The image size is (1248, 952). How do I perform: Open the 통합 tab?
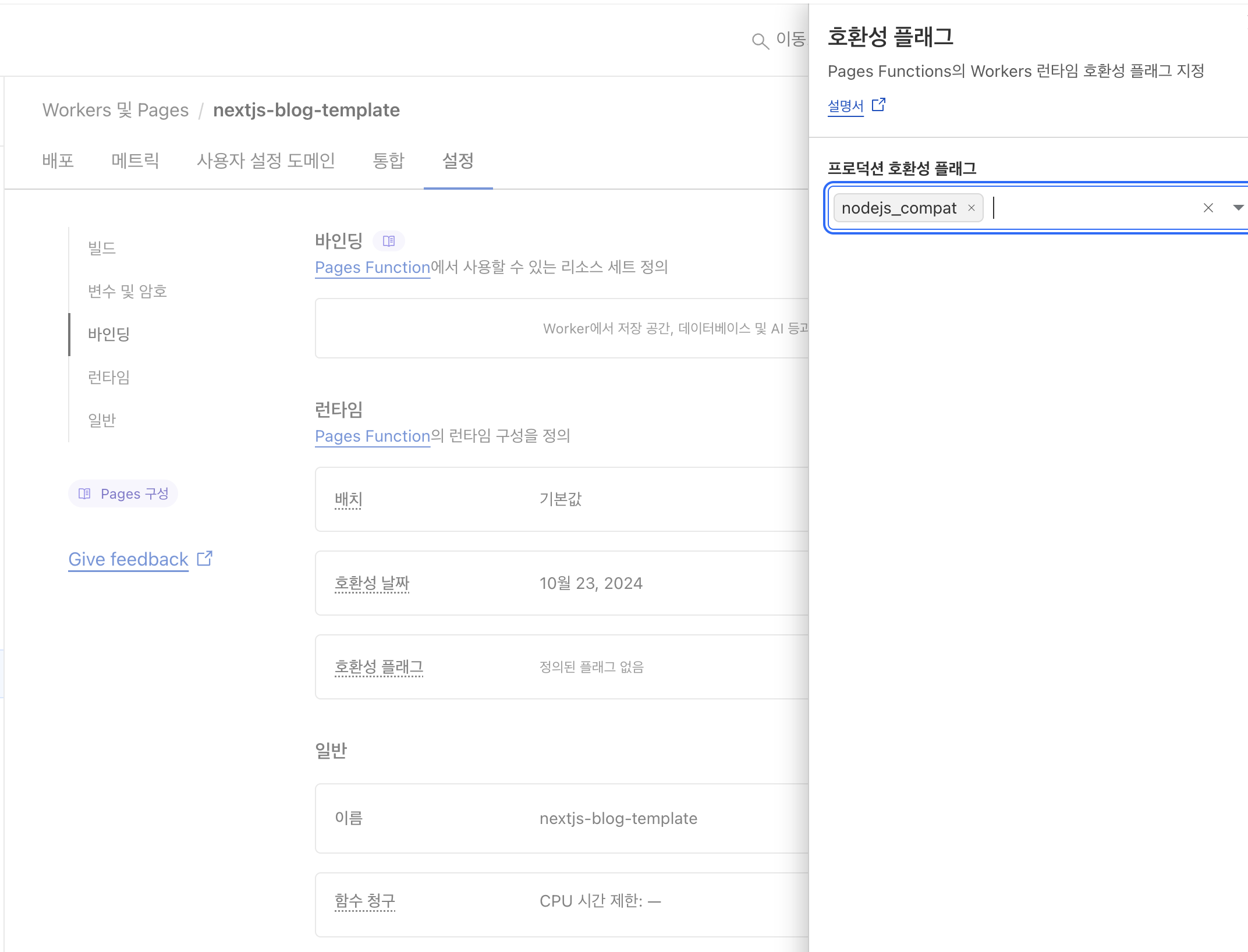point(388,161)
